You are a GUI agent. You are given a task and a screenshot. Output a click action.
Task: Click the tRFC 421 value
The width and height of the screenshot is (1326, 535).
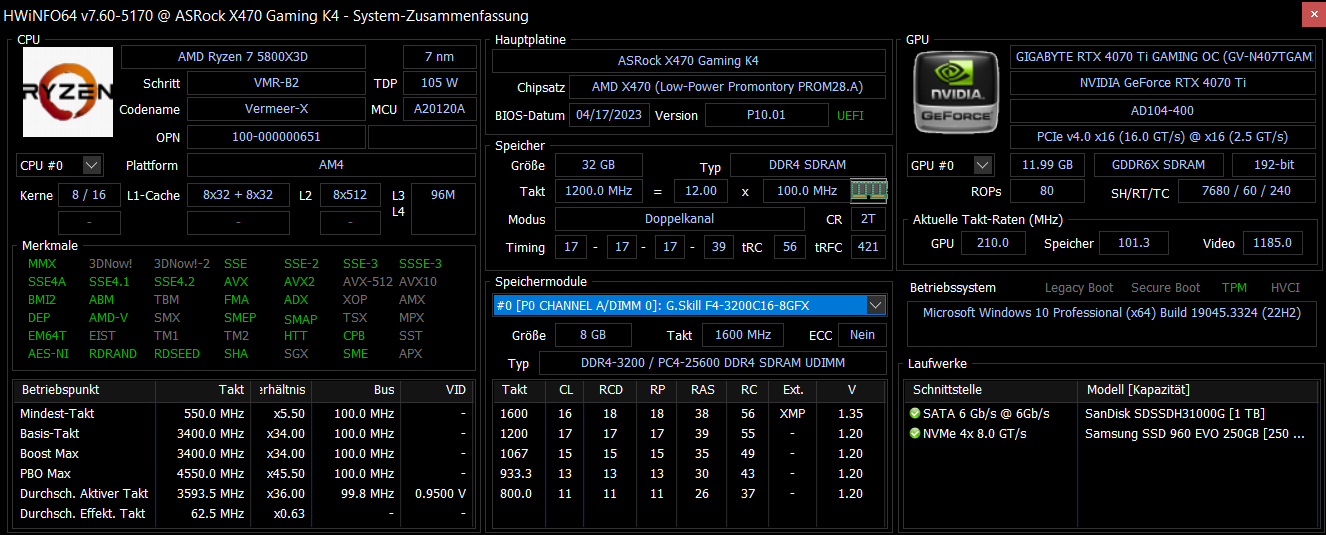tap(868, 247)
